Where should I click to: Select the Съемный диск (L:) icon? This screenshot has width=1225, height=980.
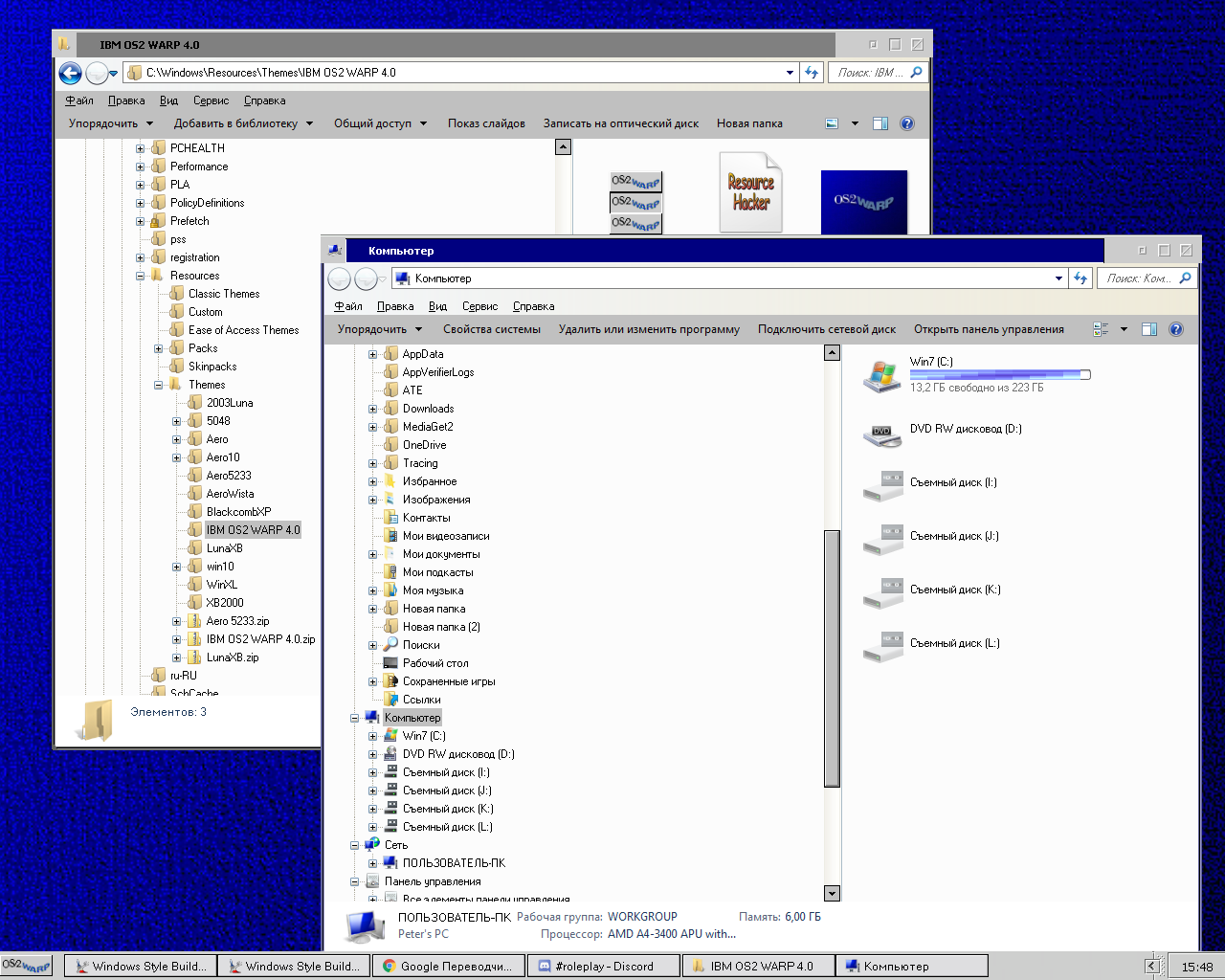[881, 645]
